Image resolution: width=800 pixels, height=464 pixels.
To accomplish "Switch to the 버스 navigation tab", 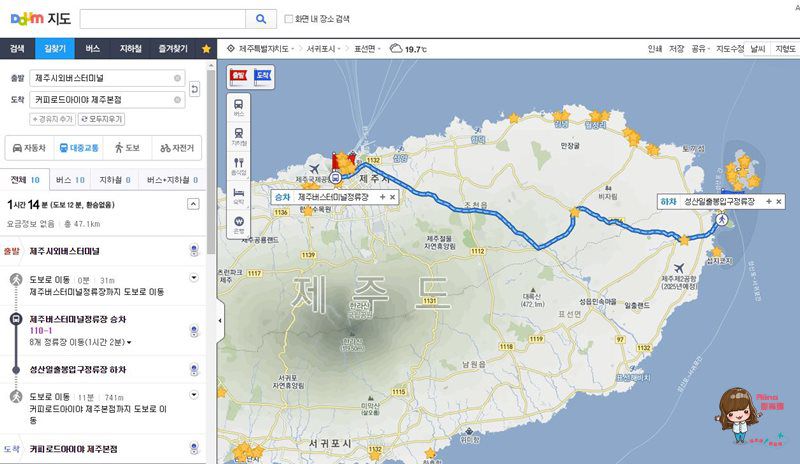I will (x=92, y=48).
